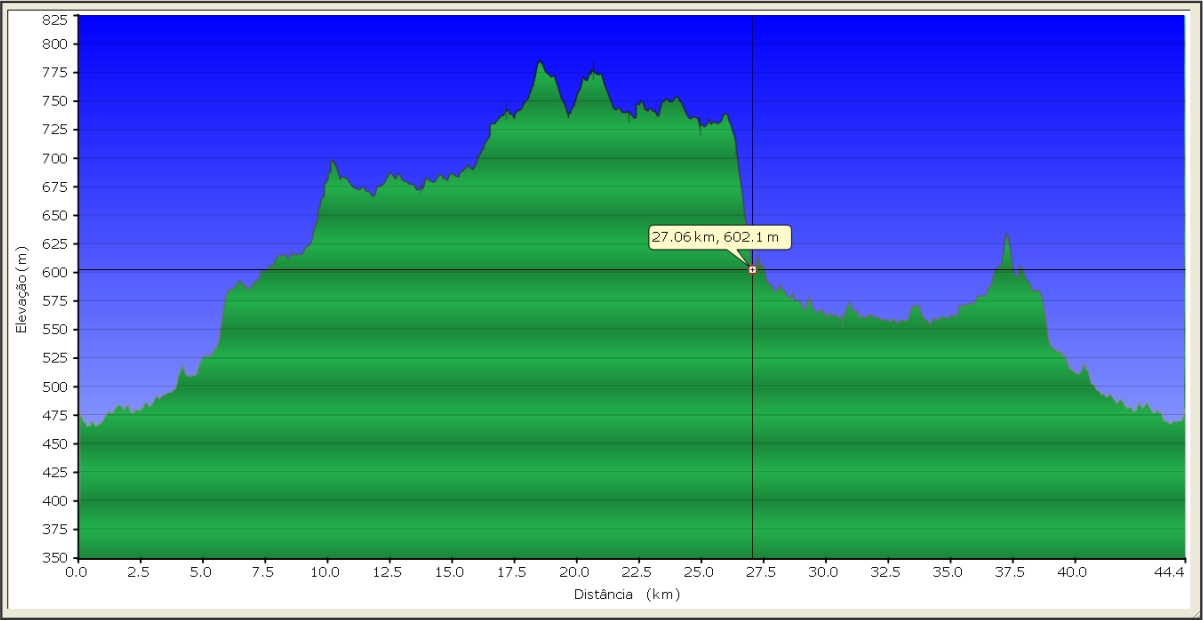Select the 350 elevation axis label
Screen dimensions: 1203x620
(55, 557)
